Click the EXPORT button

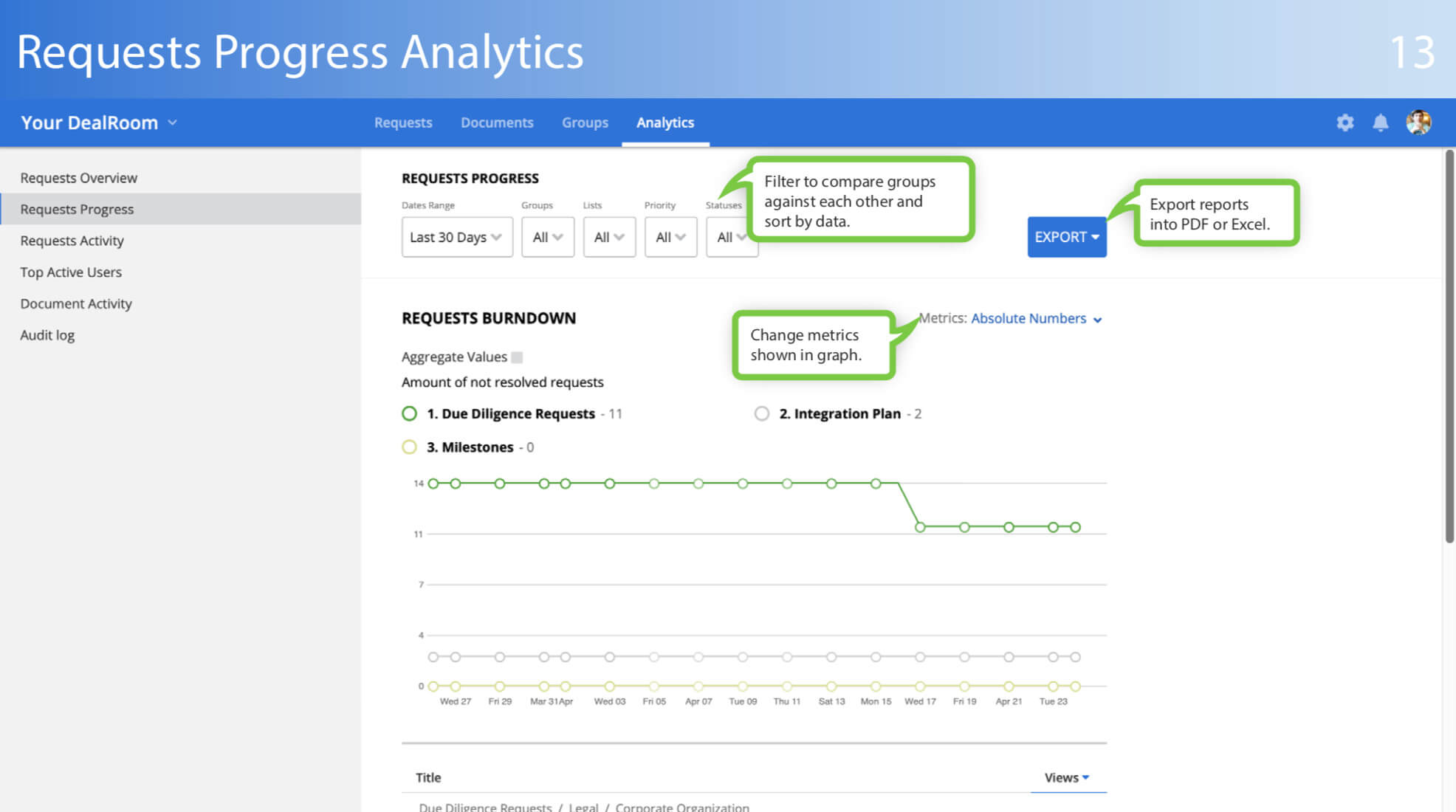(x=1066, y=237)
